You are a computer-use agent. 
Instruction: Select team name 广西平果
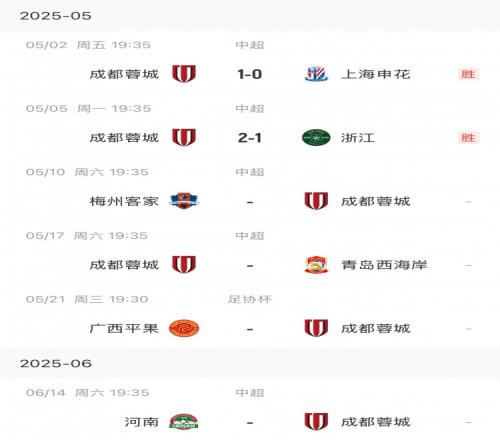pyautogui.click(x=124, y=329)
